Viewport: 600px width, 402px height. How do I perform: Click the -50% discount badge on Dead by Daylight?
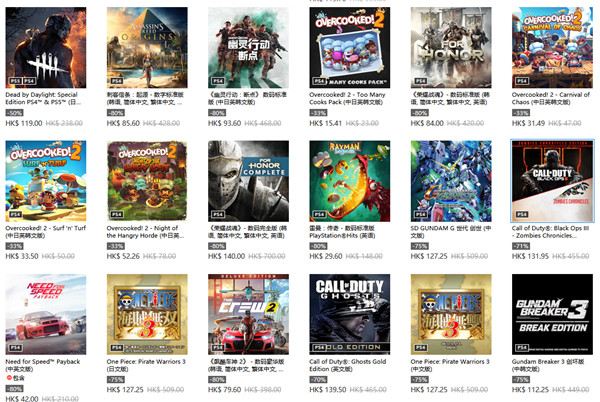click(x=14, y=113)
